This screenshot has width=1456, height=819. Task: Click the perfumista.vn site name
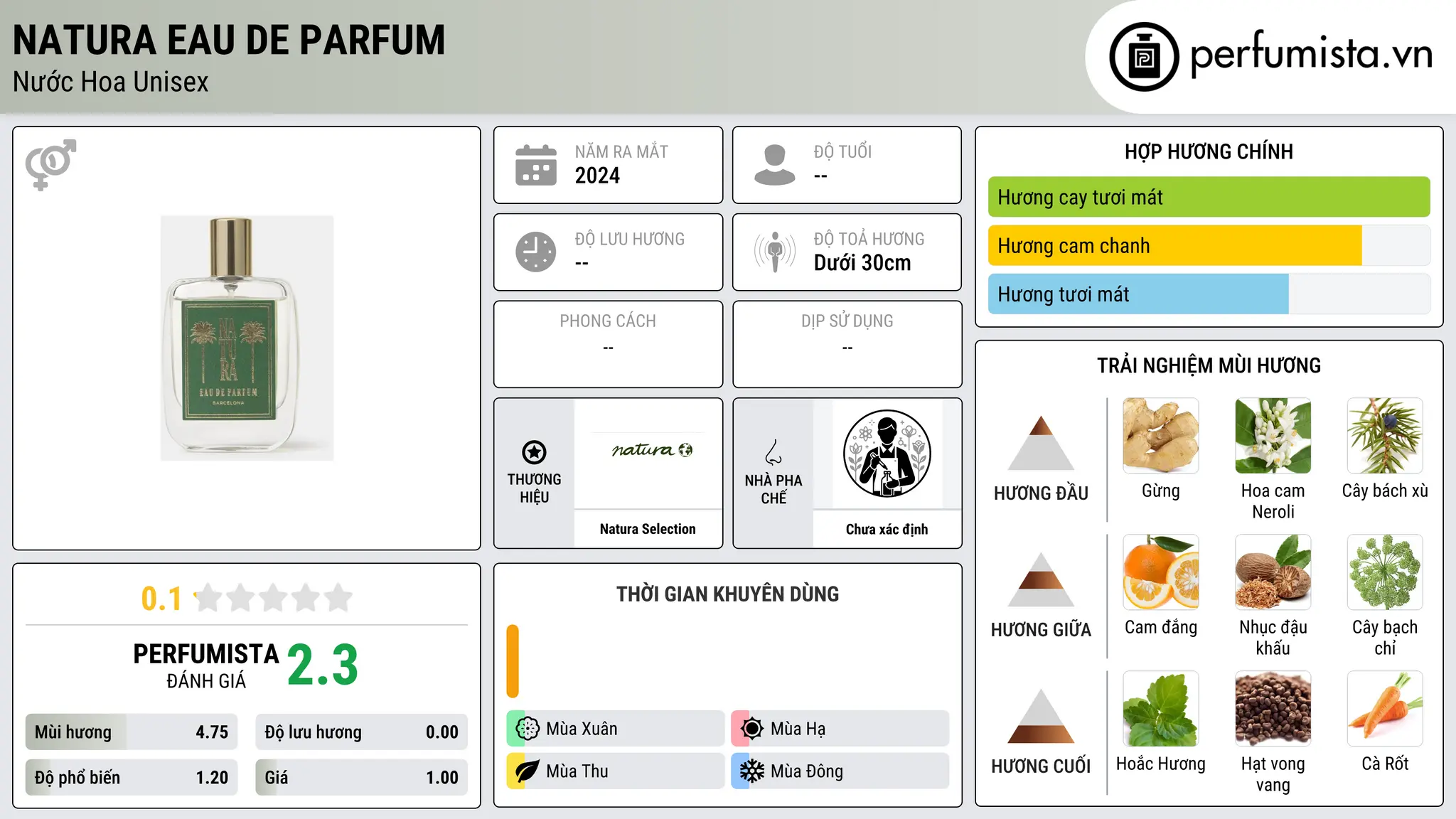tap(1312, 54)
